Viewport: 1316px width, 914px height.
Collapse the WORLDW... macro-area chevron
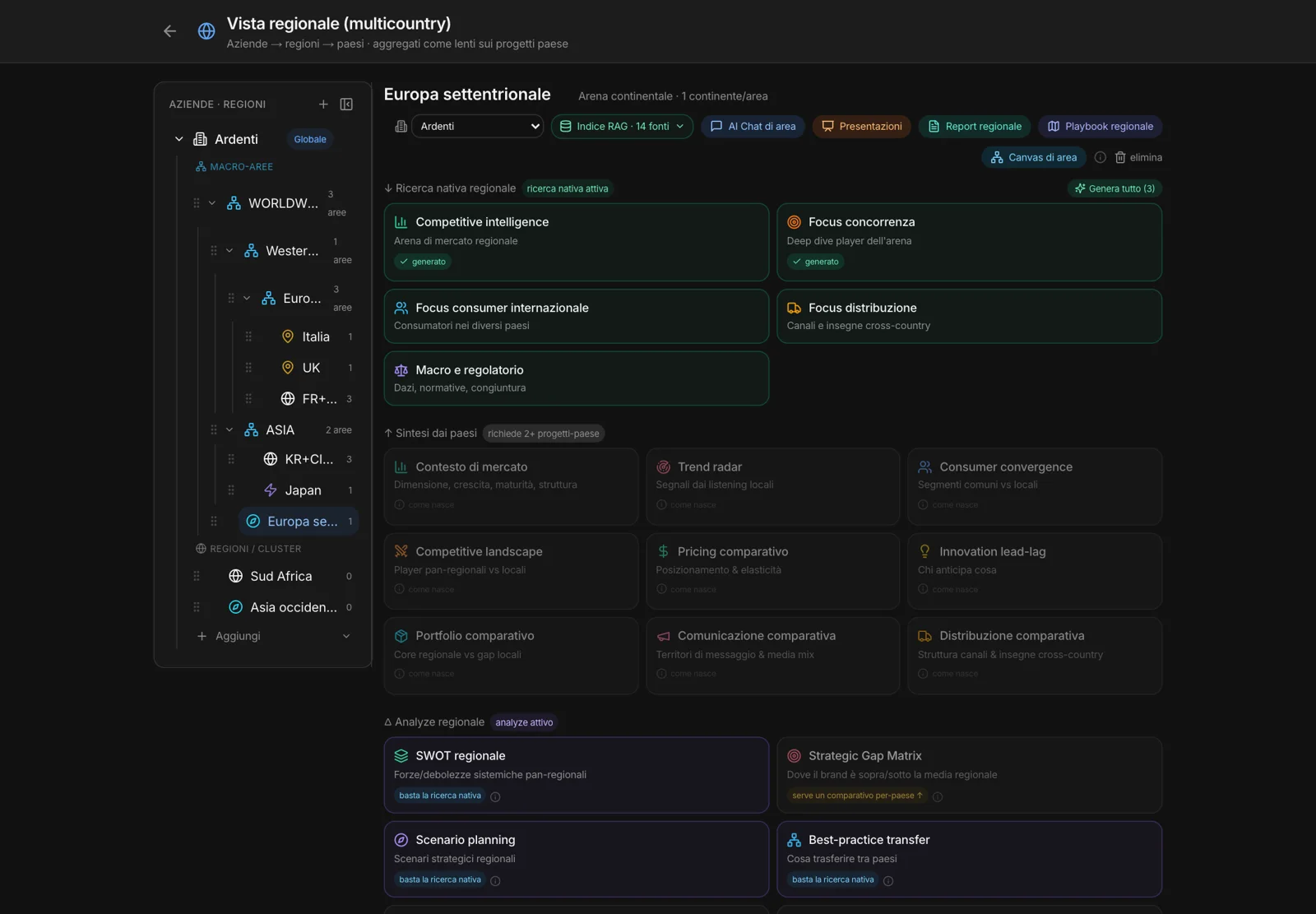(212, 203)
